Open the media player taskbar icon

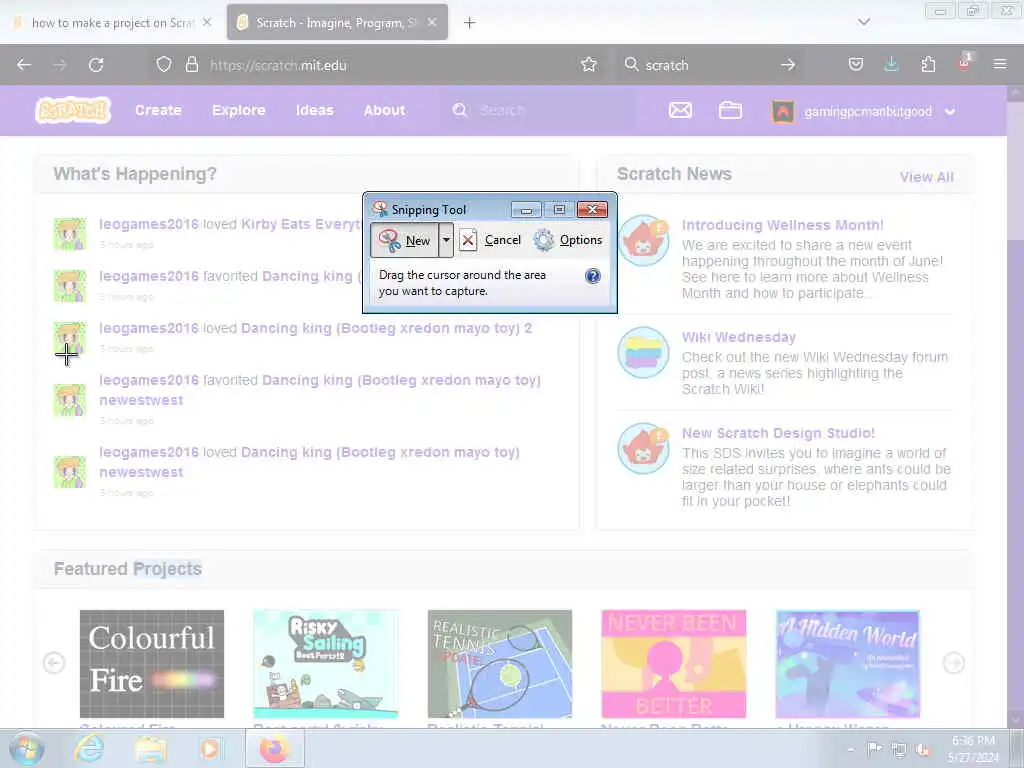click(210, 749)
